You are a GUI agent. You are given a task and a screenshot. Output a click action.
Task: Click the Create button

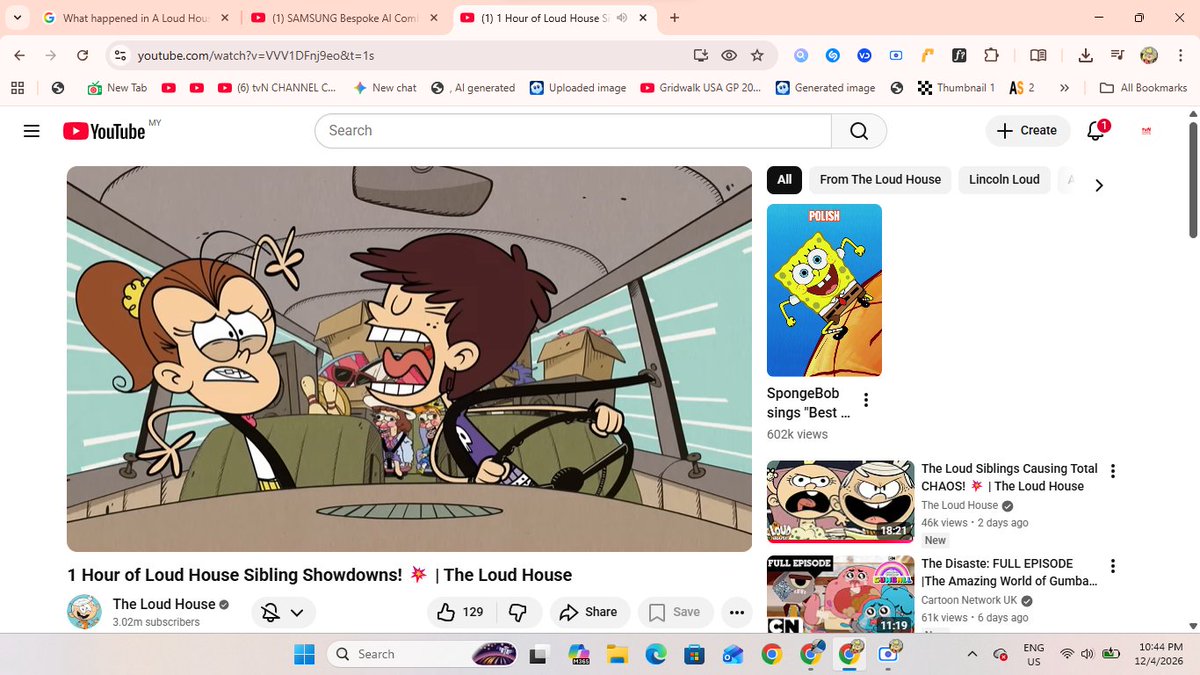click(1028, 131)
